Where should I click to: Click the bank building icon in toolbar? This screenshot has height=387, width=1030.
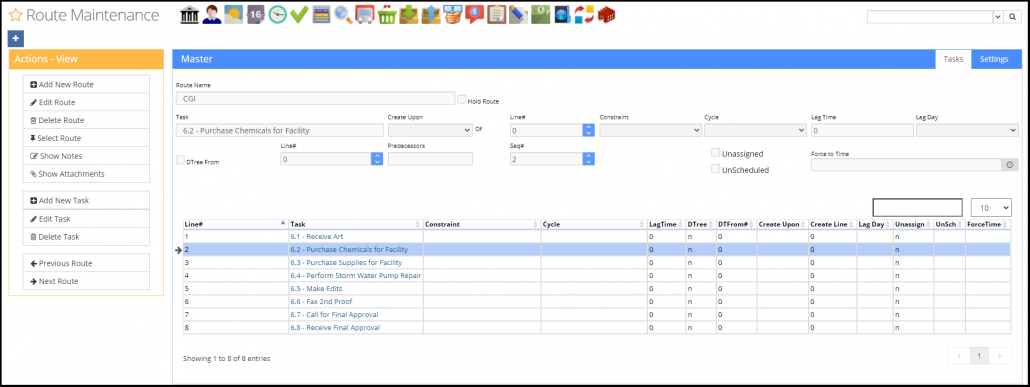(190, 14)
